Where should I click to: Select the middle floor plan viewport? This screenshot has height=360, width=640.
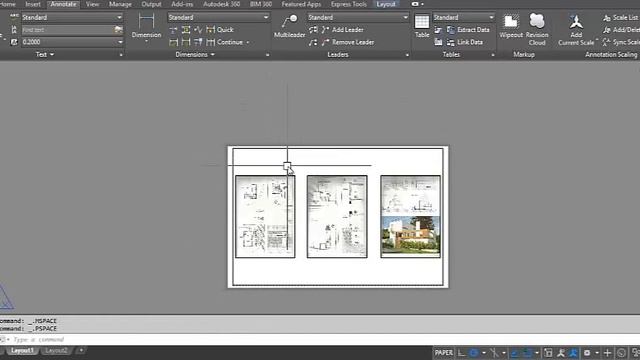337,216
